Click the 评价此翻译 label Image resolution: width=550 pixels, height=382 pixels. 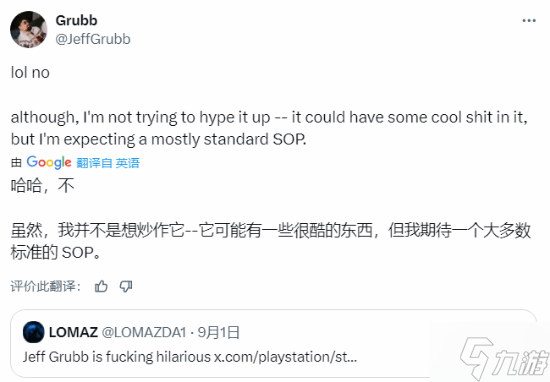pos(46,286)
